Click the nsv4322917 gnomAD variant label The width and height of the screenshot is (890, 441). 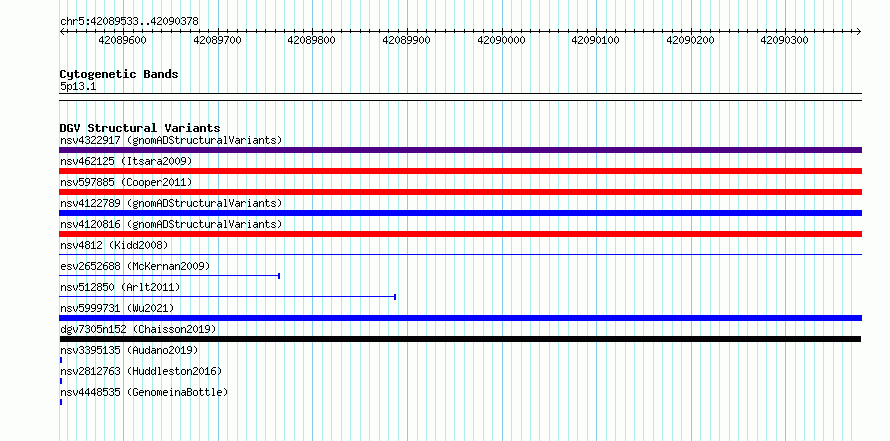(x=171, y=140)
